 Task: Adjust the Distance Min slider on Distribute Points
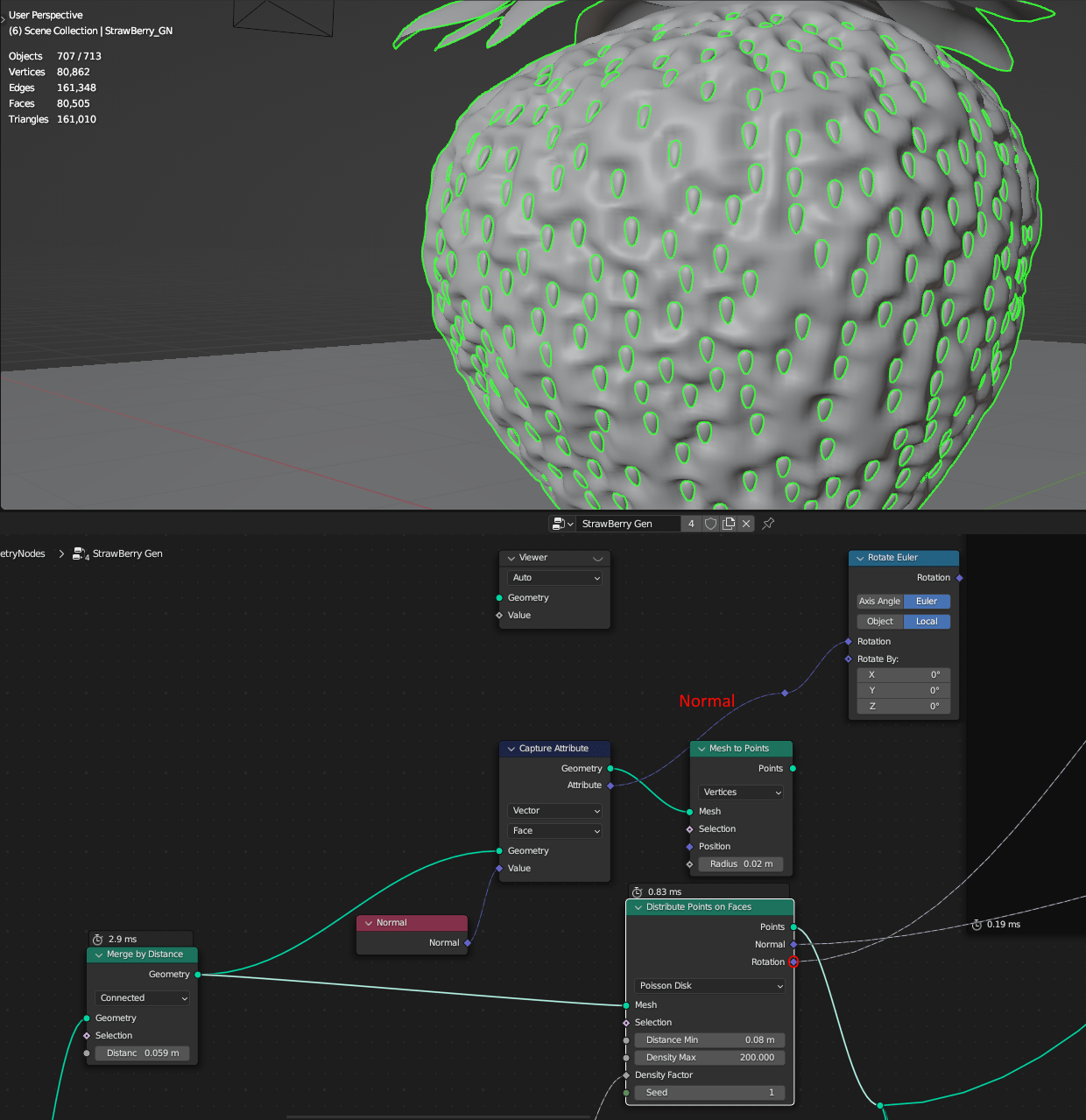pos(709,1039)
